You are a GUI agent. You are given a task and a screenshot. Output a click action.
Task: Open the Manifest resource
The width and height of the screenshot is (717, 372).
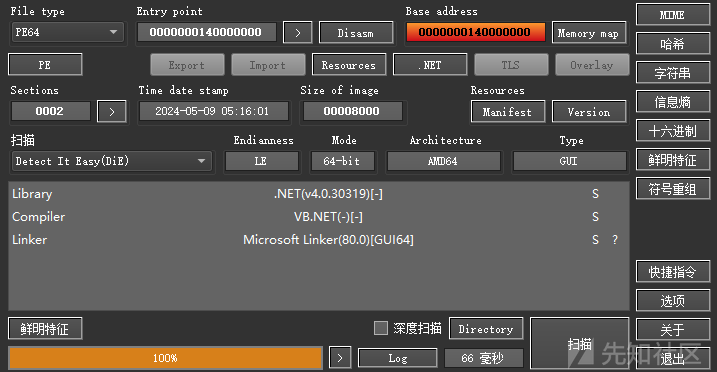point(508,112)
